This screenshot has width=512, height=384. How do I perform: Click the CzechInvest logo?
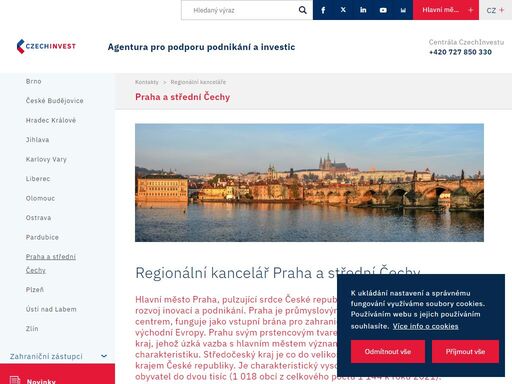click(46, 46)
